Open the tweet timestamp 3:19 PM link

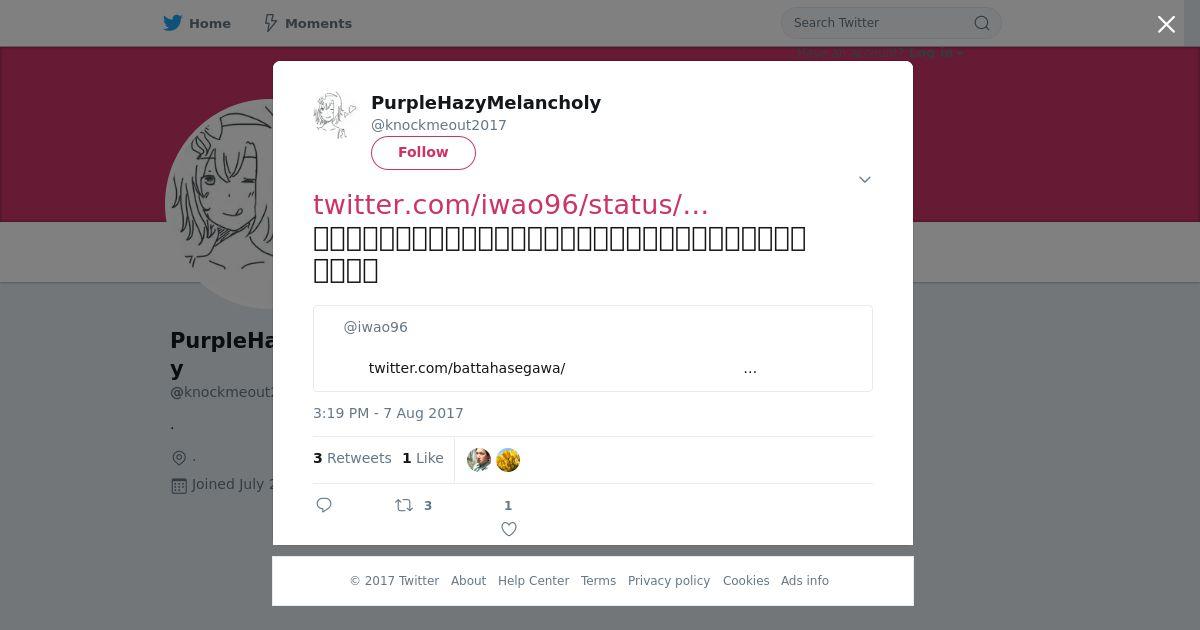pos(388,413)
